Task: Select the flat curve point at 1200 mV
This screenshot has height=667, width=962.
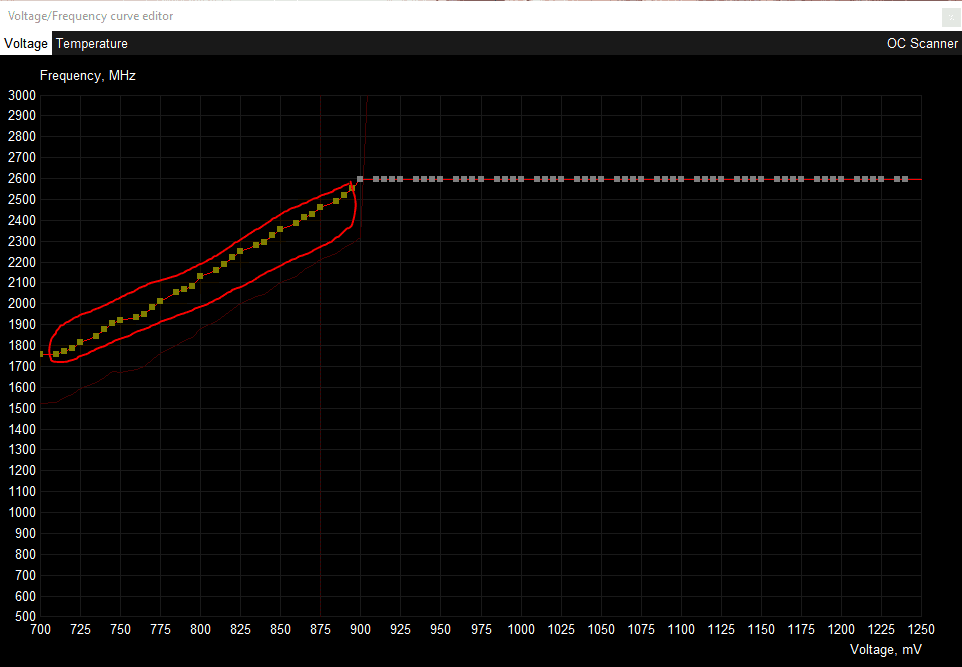Action: click(x=841, y=179)
